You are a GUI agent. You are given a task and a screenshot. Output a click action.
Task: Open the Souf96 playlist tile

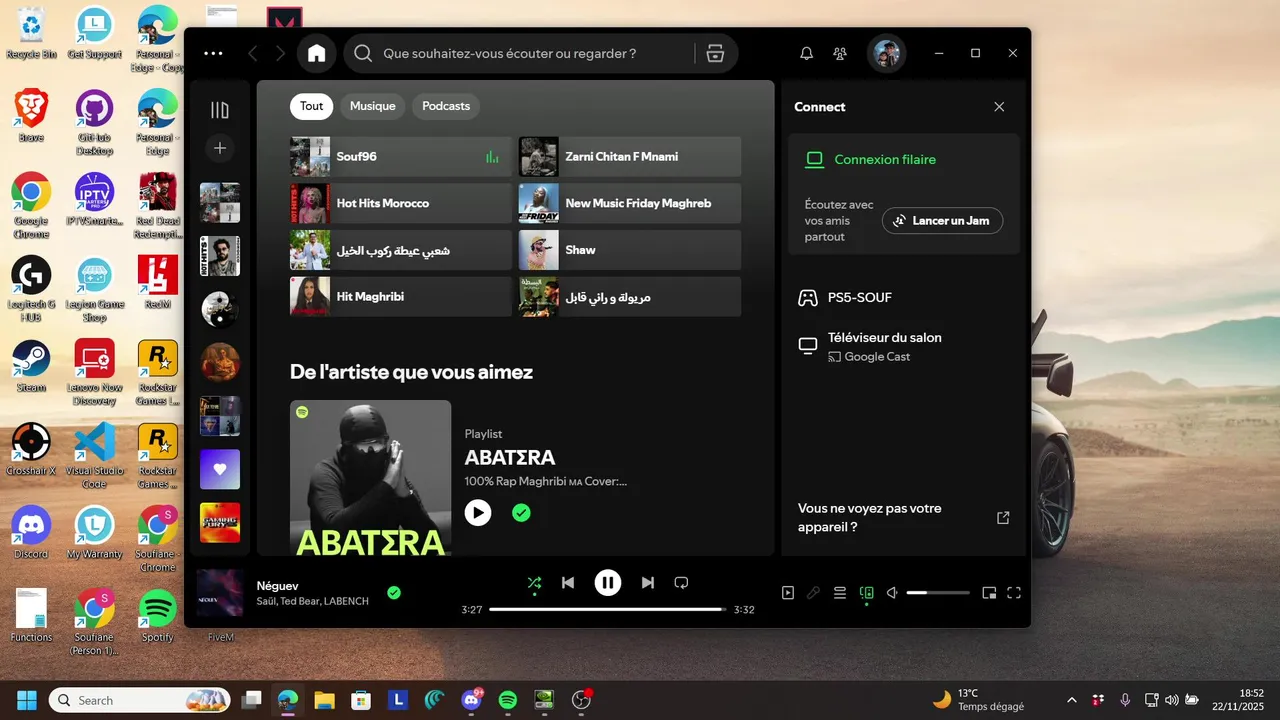tap(401, 157)
